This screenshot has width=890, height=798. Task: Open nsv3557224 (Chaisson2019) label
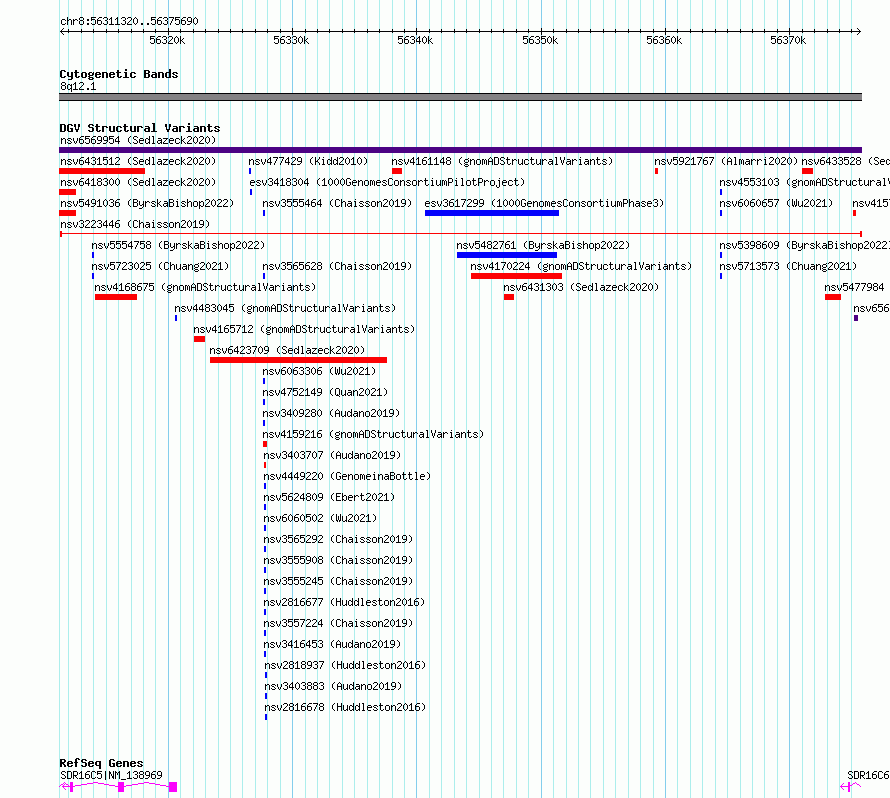pos(338,623)
